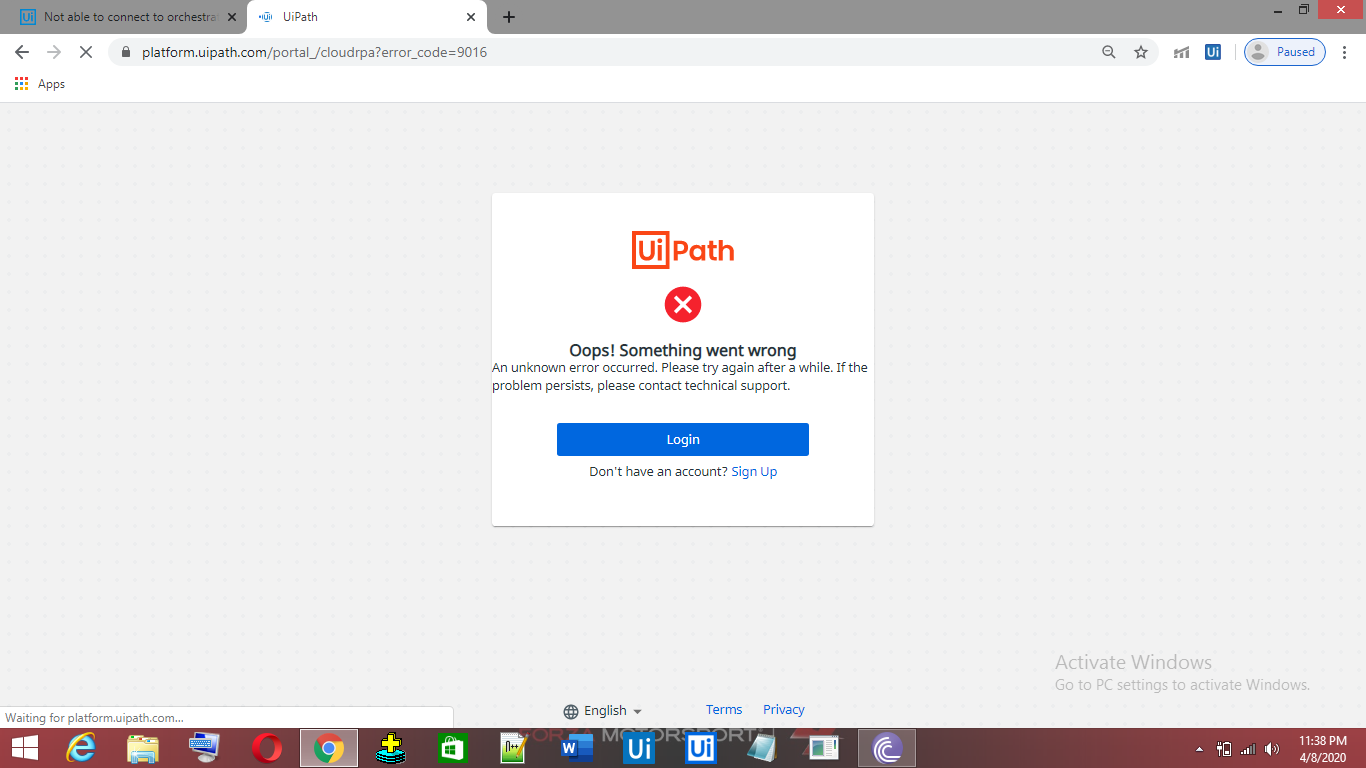Open a new browser tab

tap(509, 17)
